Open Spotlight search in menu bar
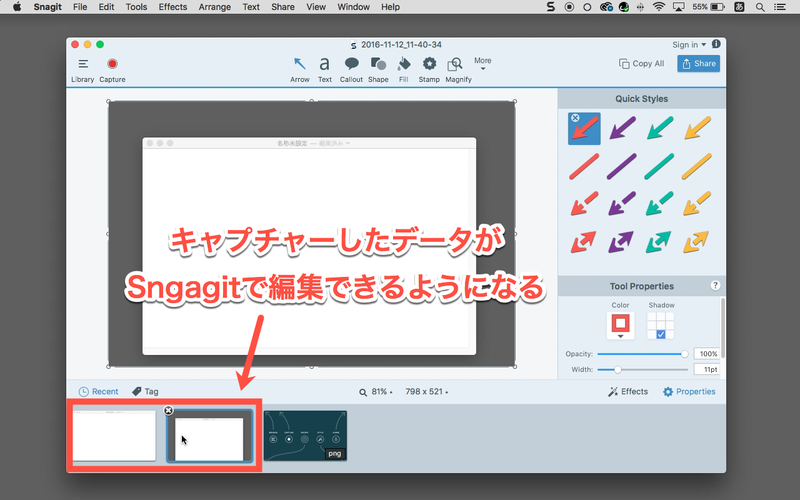800x500 pixels. point(760,7)
